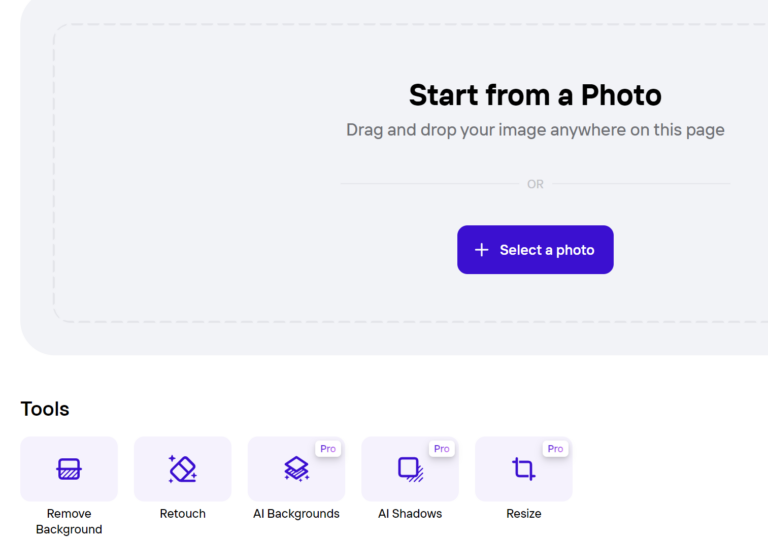The width and height of the screenshot is (768, 537).
Task: Click the Pro badge on AI Backgrounds
Action: 328,449
